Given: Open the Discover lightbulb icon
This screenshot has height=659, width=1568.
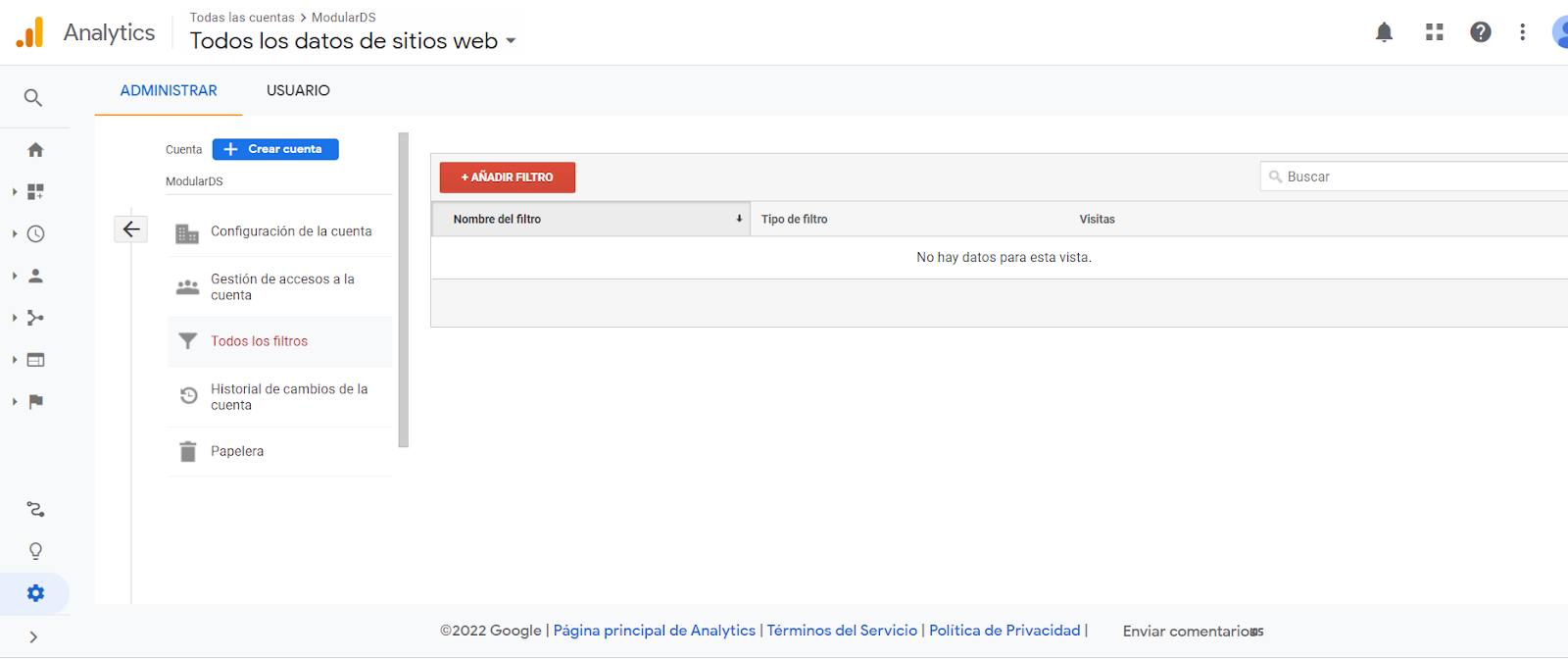Looking at the screenshot, I should (x=35, y=551).
